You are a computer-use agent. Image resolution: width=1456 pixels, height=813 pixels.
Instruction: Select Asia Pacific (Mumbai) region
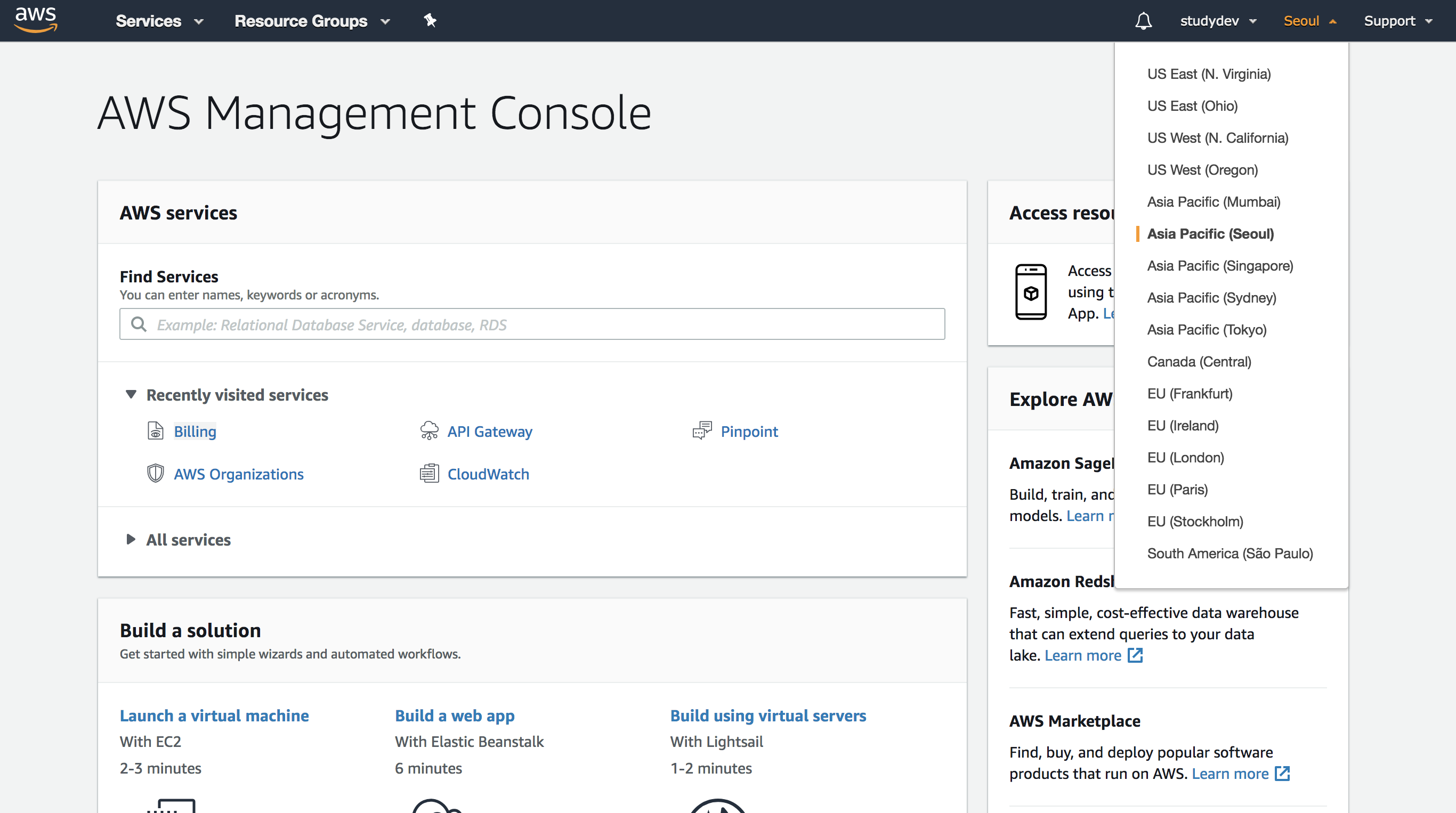(1214, 202)
